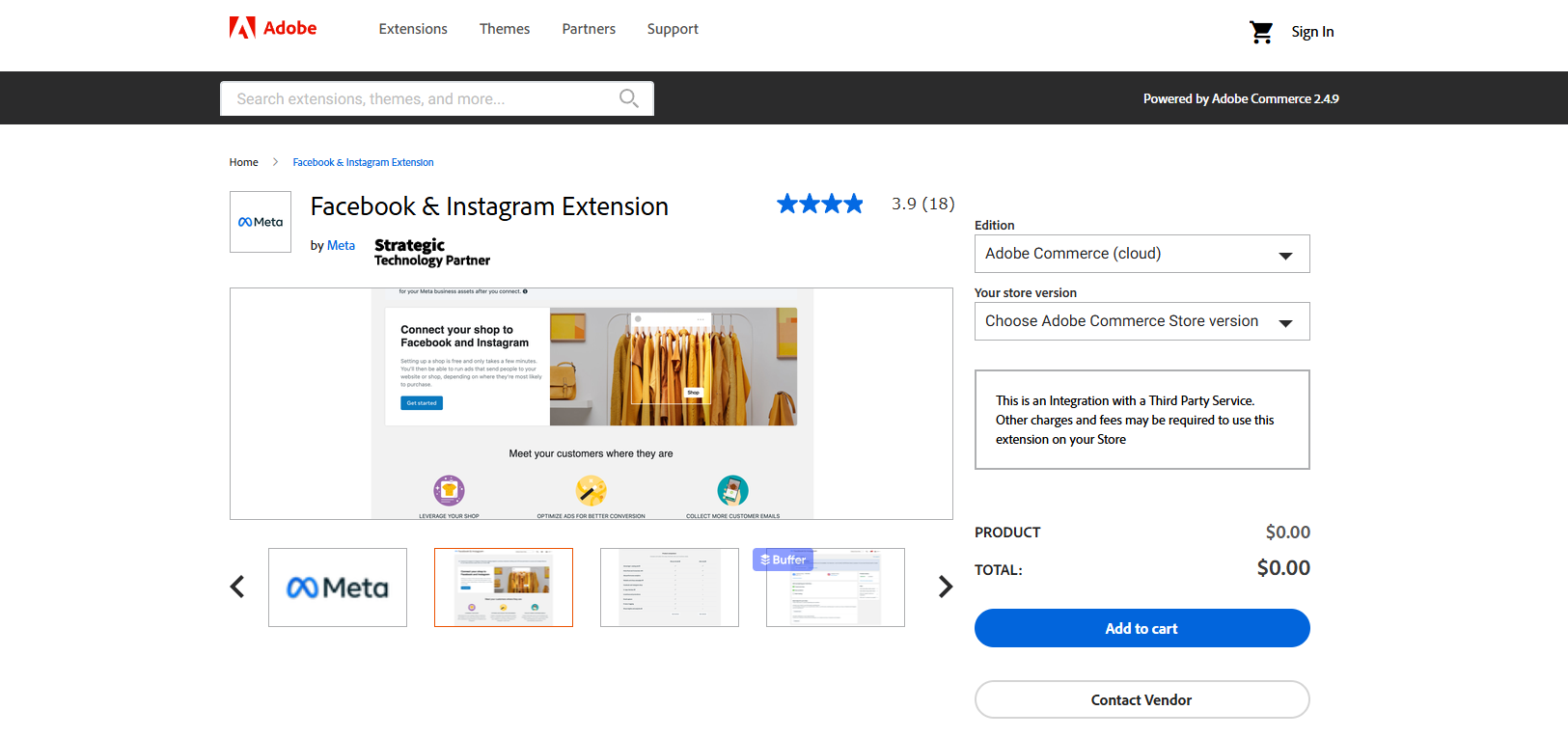Click Contact Vendor button

[1142, 699]
